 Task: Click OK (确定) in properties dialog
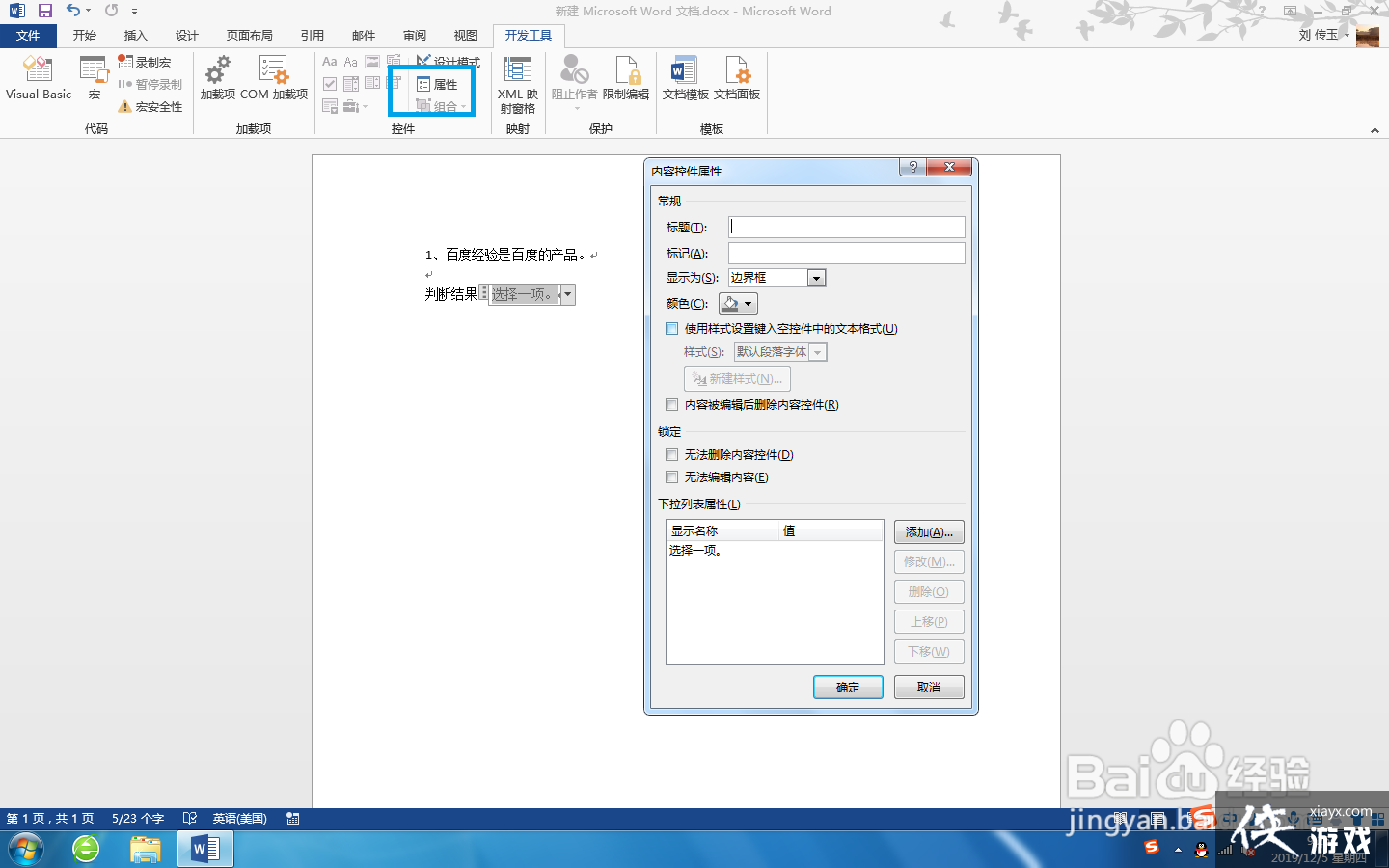pos(848,687)
